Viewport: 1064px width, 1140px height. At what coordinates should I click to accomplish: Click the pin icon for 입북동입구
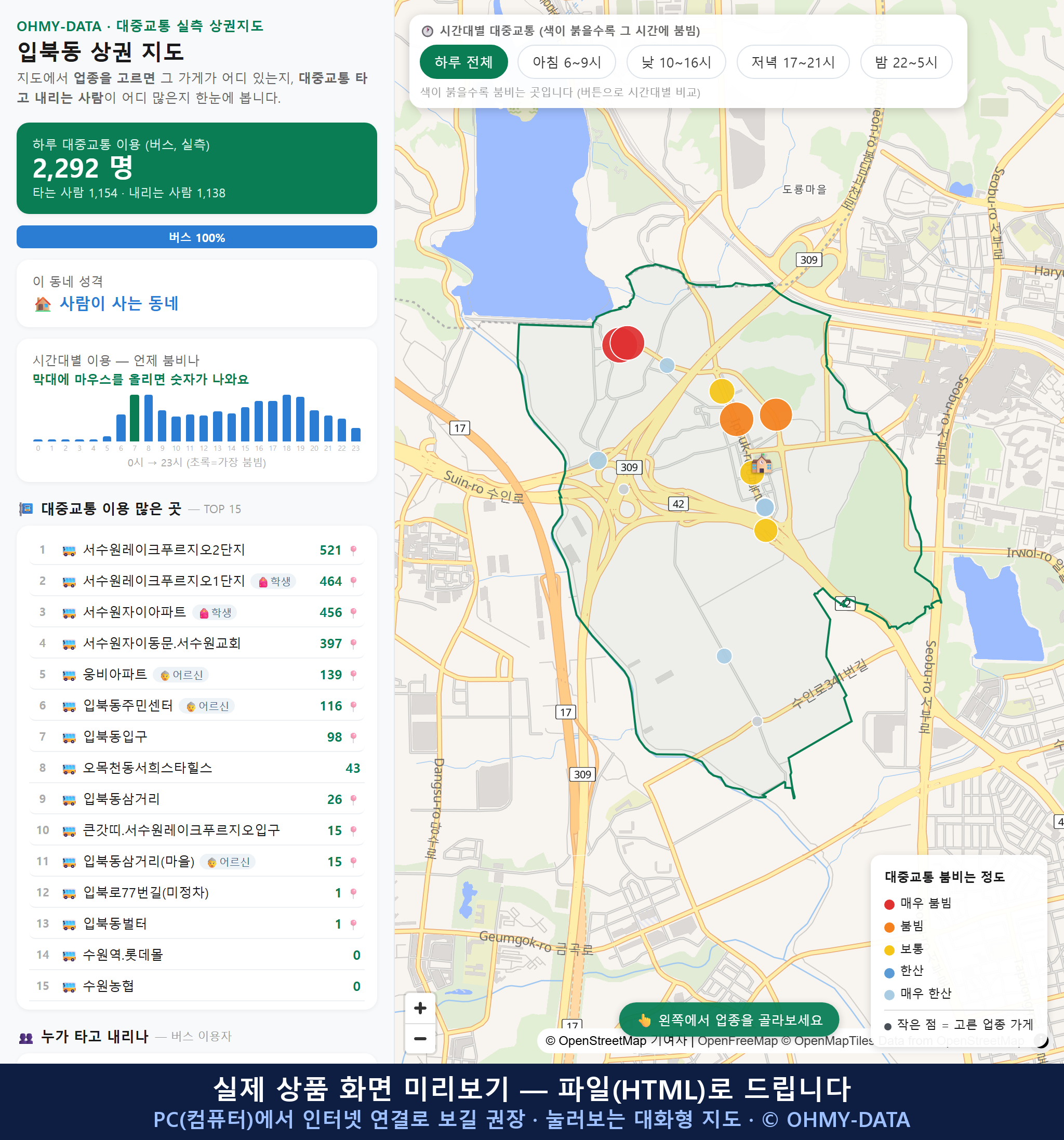pyautogui.click(x=353, y=737)
